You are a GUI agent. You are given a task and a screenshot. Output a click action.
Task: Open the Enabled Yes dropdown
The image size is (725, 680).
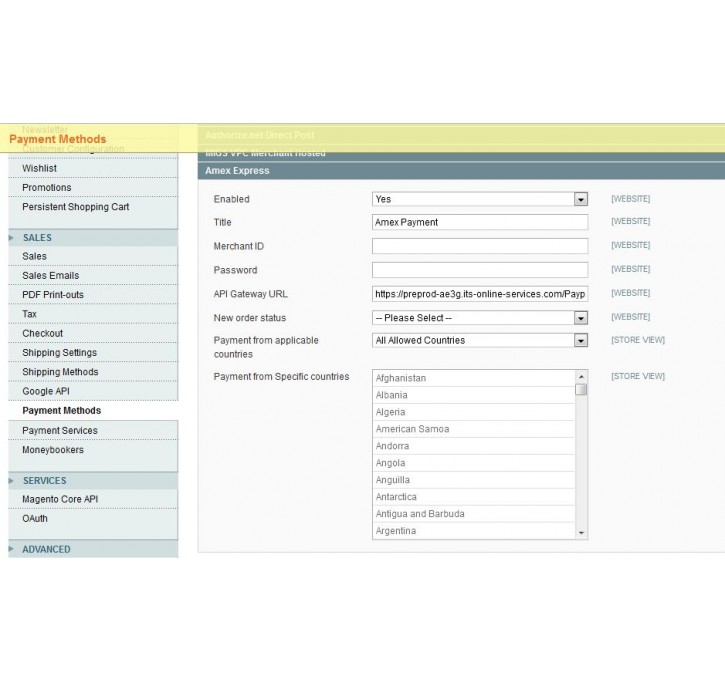(x=480, y=199)
